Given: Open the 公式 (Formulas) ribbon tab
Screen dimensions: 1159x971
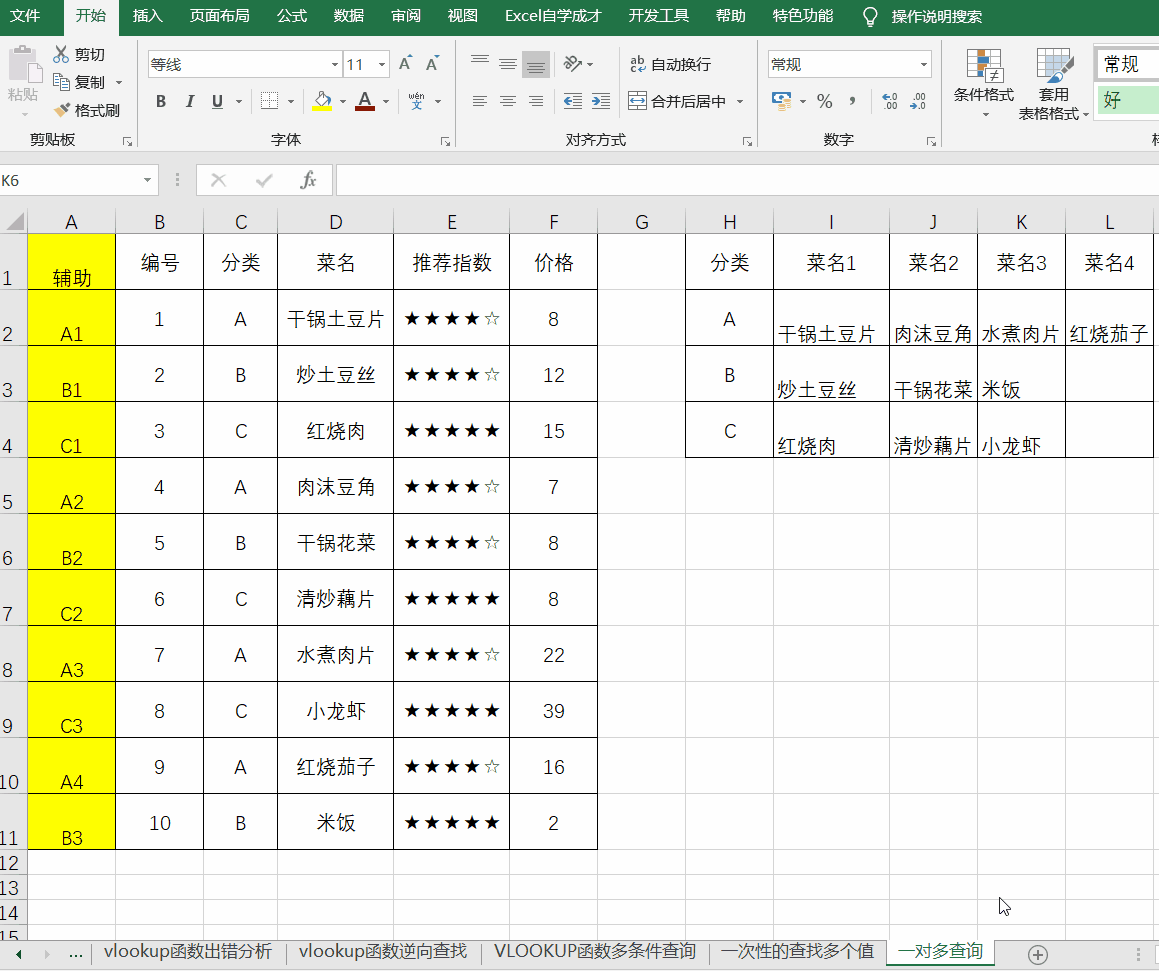Looking at the screenshot, I should [x=292, y=16].
